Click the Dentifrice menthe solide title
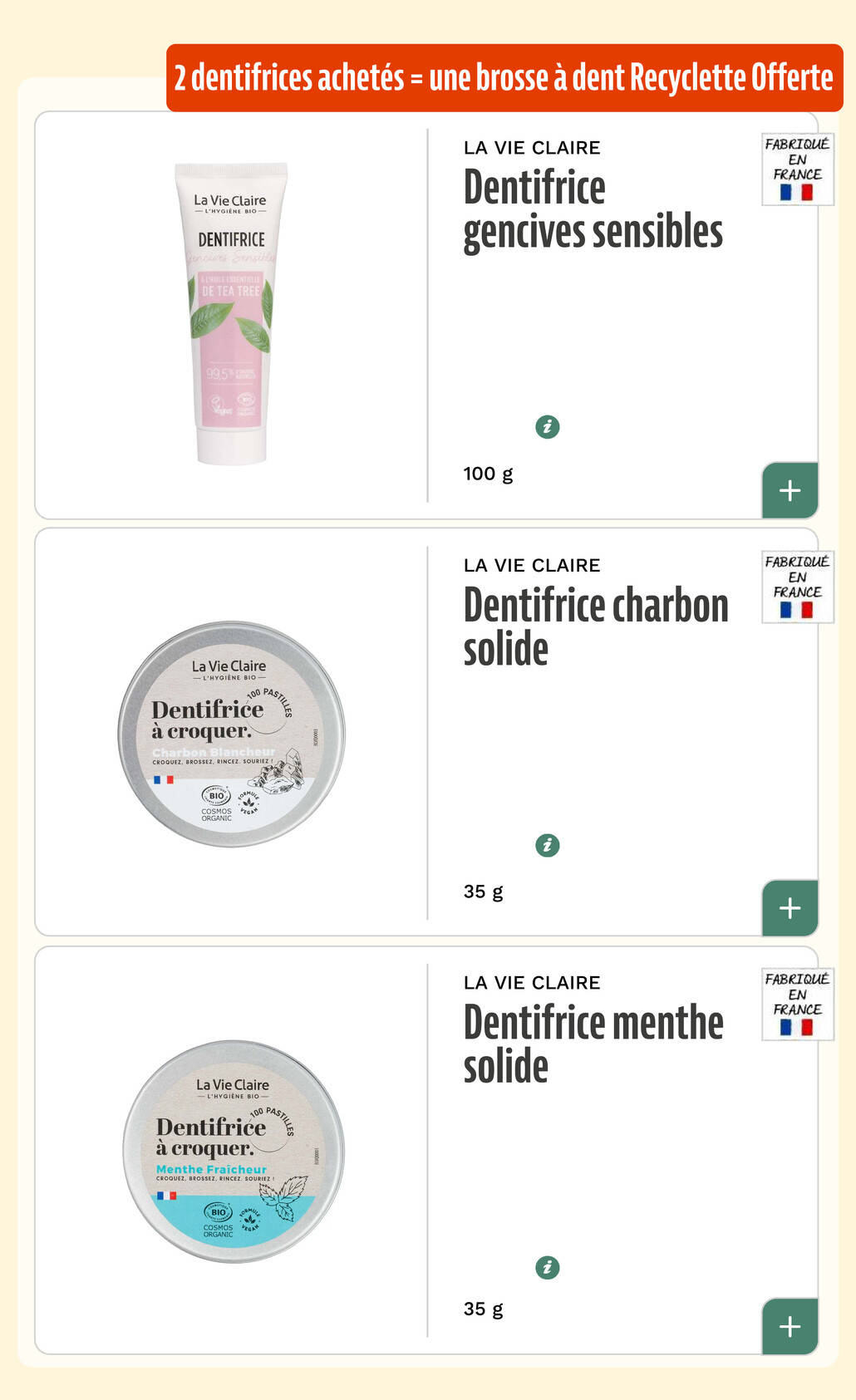The image size is (856, 1400). point(593,1044)
